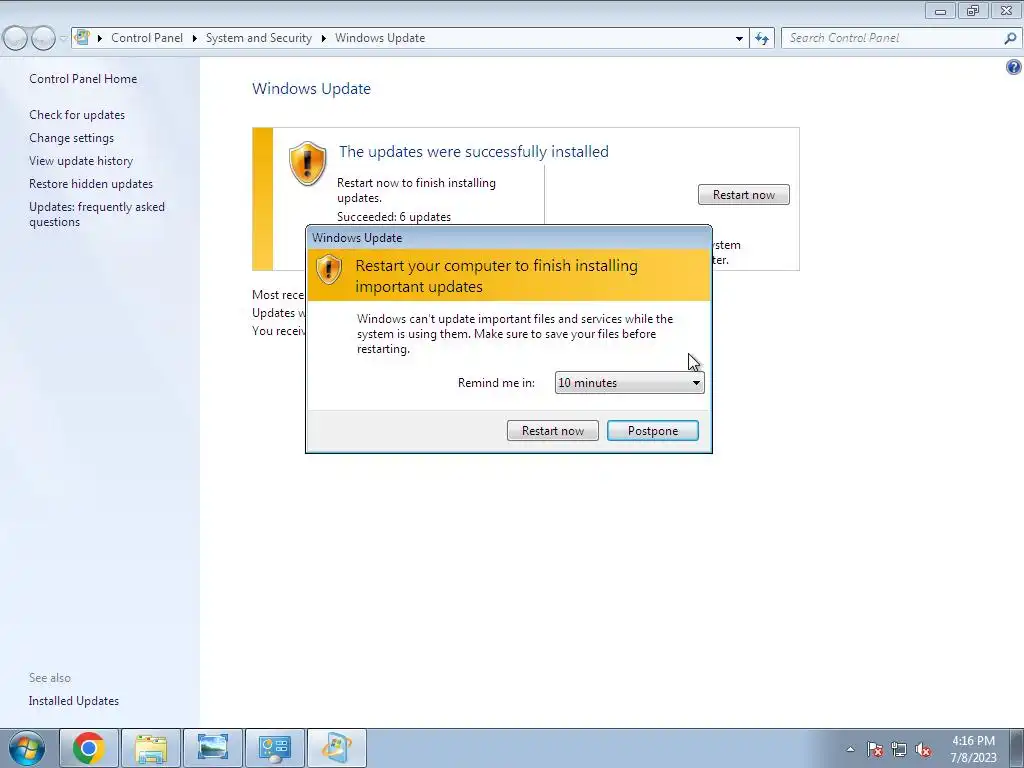Viewport: 1024px width, 768px height.
Task: Click the See also label
Action: [50, 678]
